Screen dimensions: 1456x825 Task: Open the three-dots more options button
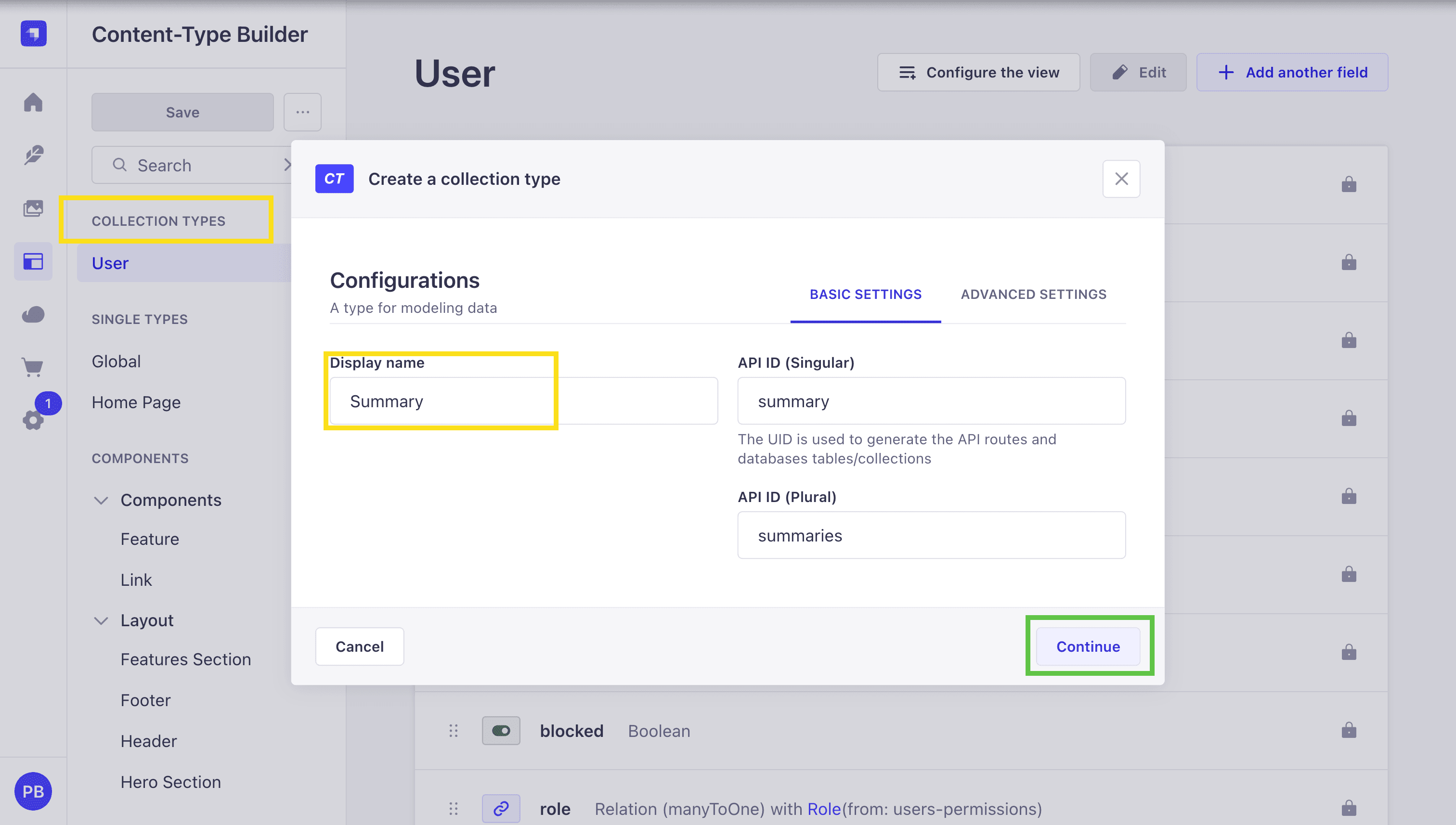(x=303, y=112)
